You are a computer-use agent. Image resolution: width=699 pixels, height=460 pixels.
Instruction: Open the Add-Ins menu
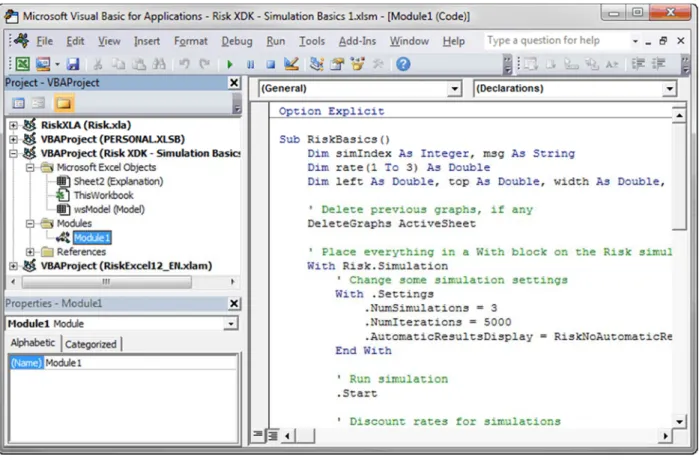357,41
